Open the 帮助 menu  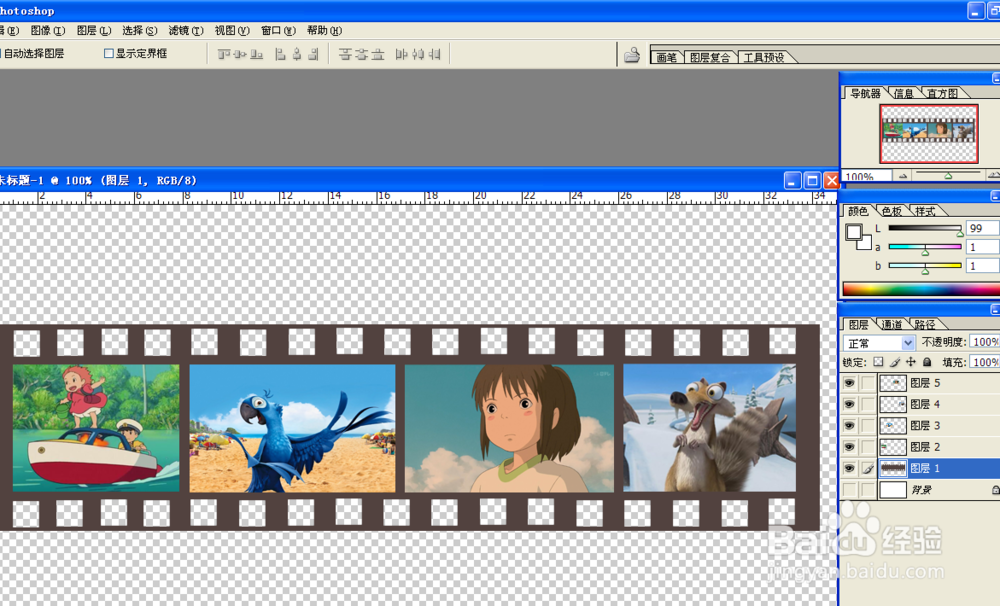coord(324,31)
